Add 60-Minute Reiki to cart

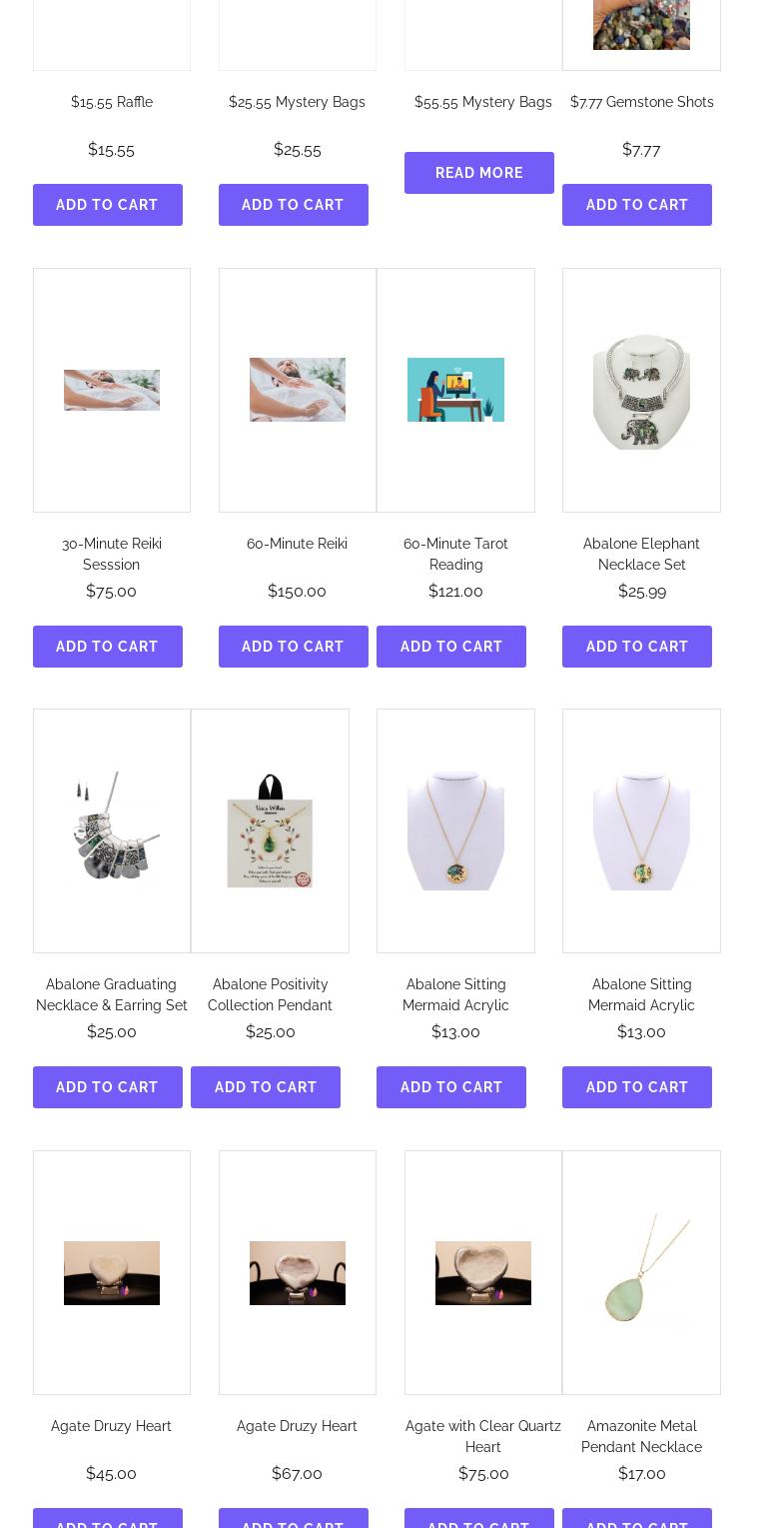pos(294,647)
